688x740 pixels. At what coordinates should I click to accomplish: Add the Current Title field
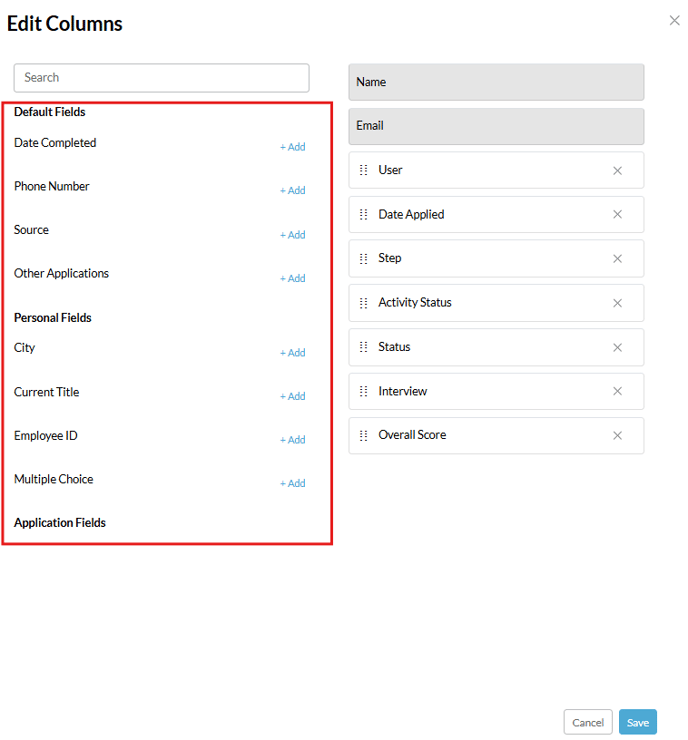point(293,396)
